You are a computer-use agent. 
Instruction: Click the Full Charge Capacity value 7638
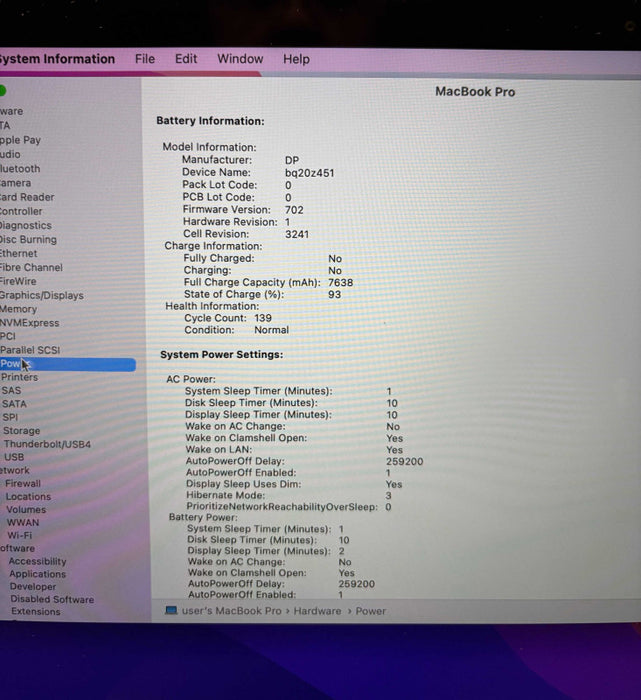point(341,283)
